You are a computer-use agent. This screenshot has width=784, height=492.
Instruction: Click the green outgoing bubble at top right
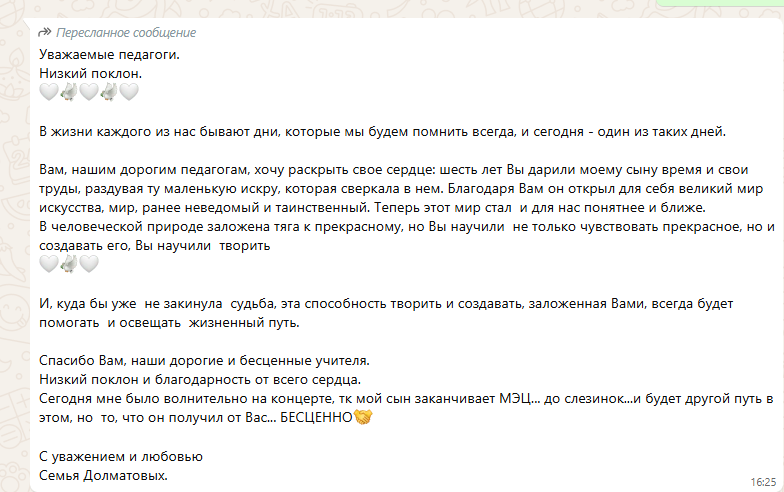720,2
